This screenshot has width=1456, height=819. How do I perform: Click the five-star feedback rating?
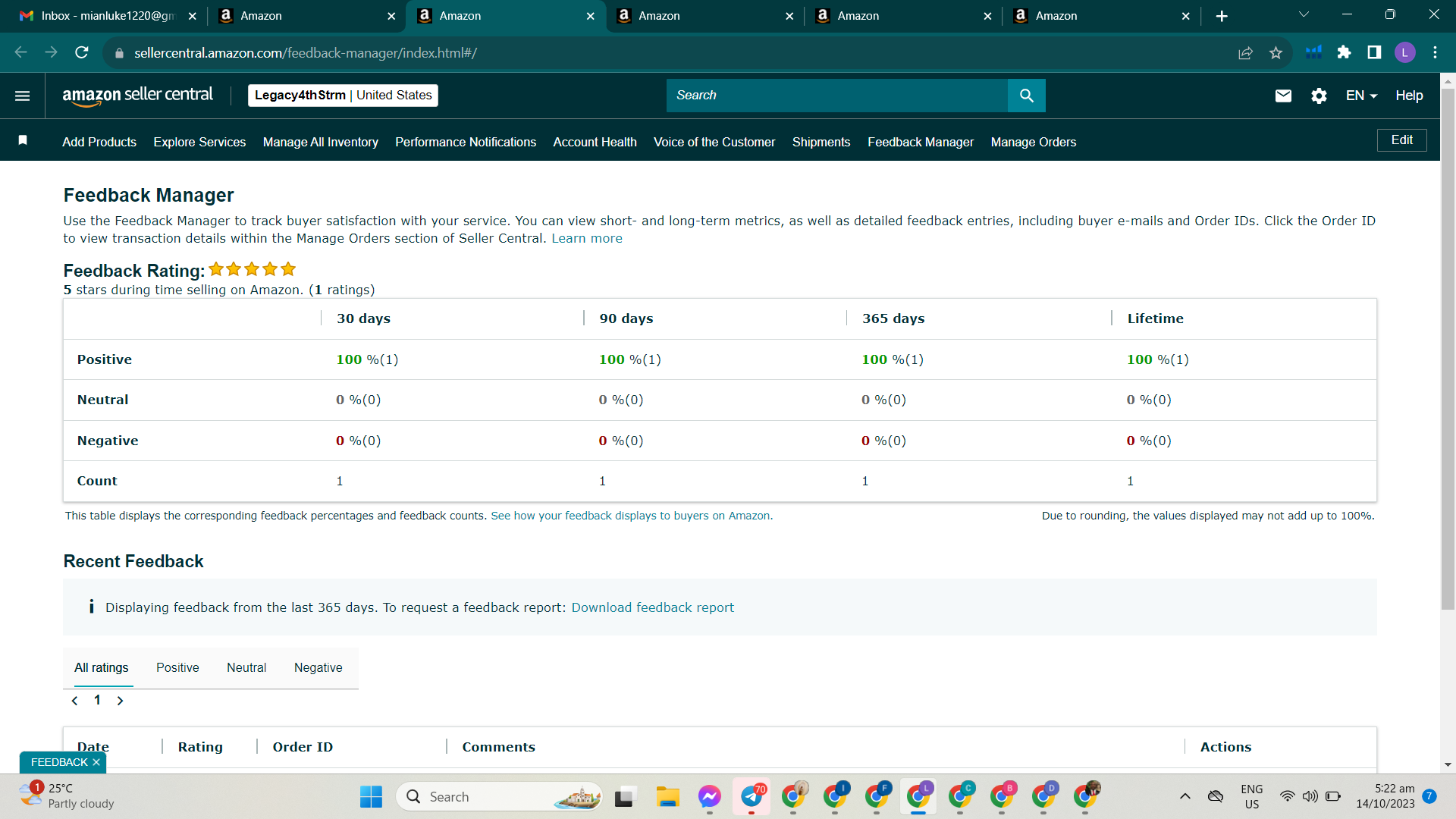coord(252,269)
